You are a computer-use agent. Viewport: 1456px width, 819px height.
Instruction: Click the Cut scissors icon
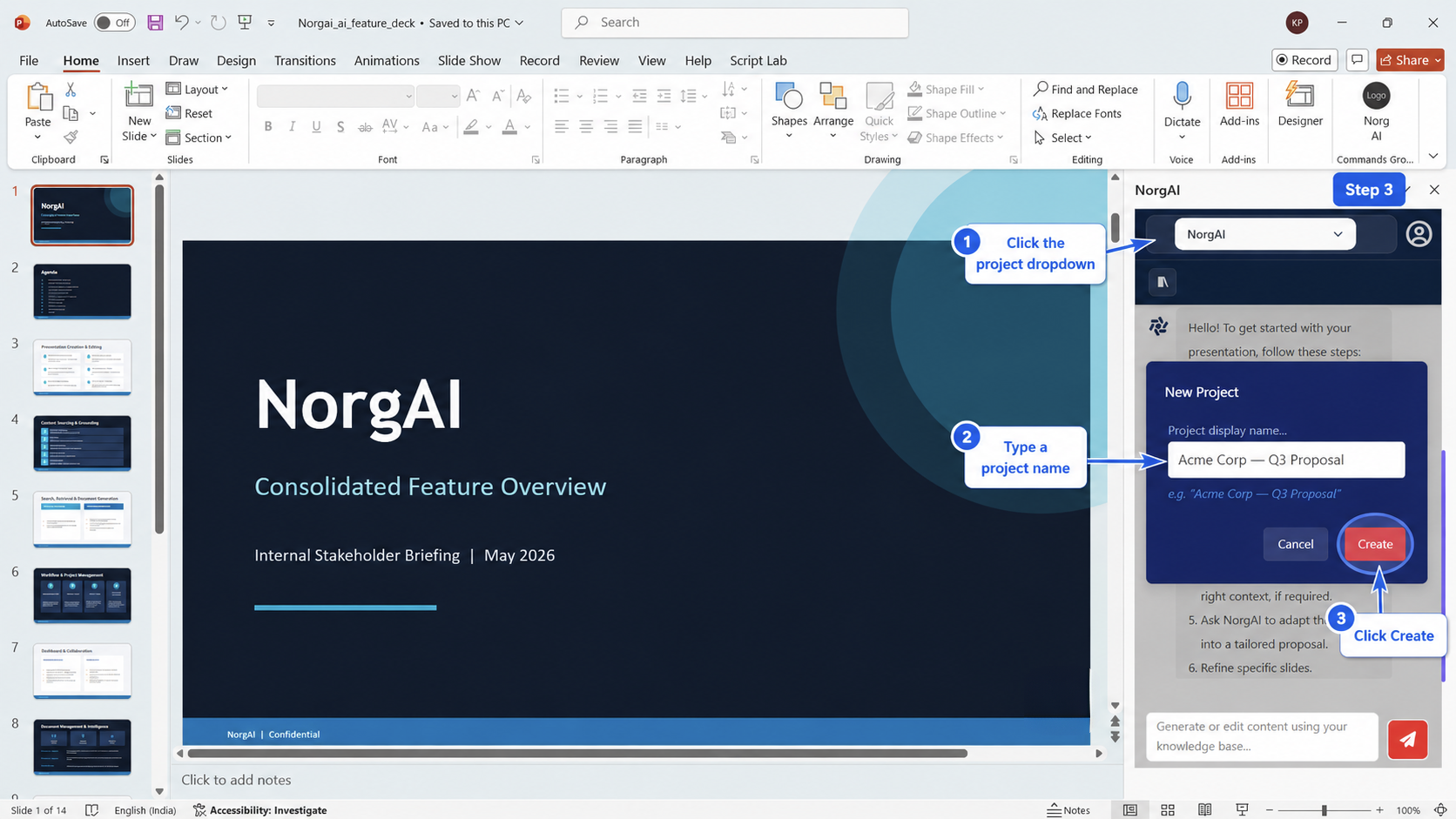point(71,90)
